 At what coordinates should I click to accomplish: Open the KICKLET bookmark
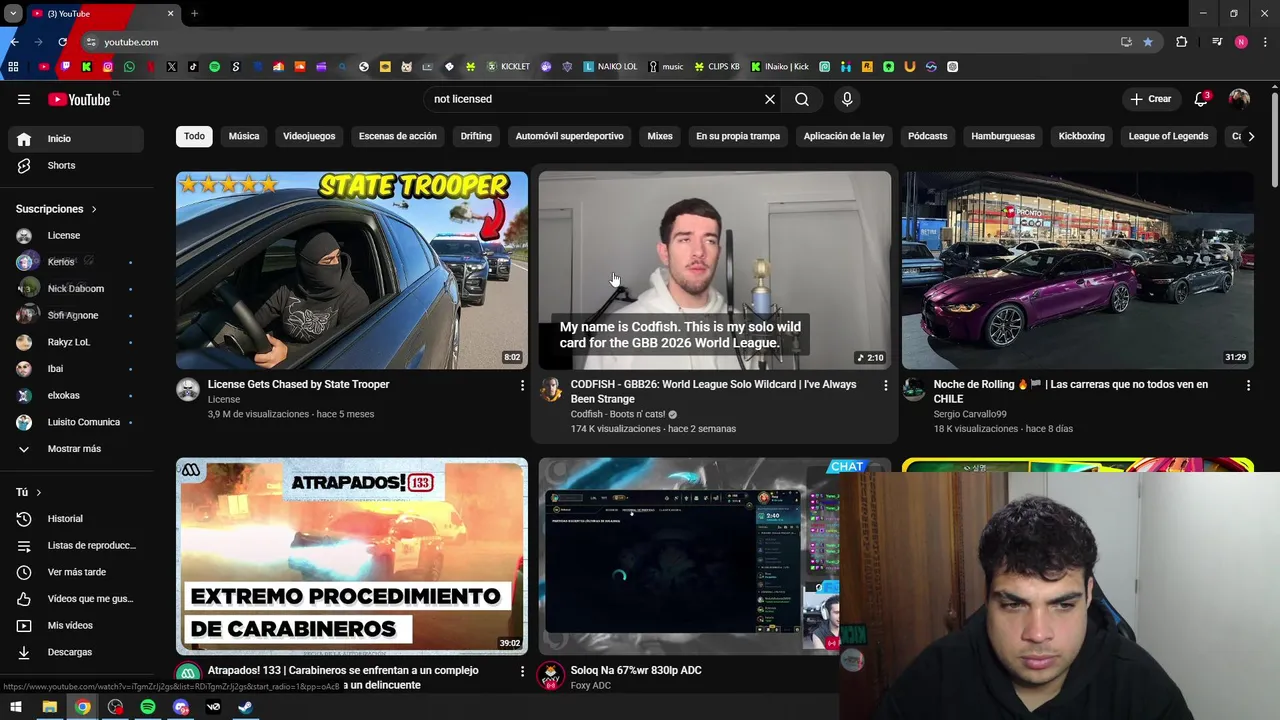(509, 67)
